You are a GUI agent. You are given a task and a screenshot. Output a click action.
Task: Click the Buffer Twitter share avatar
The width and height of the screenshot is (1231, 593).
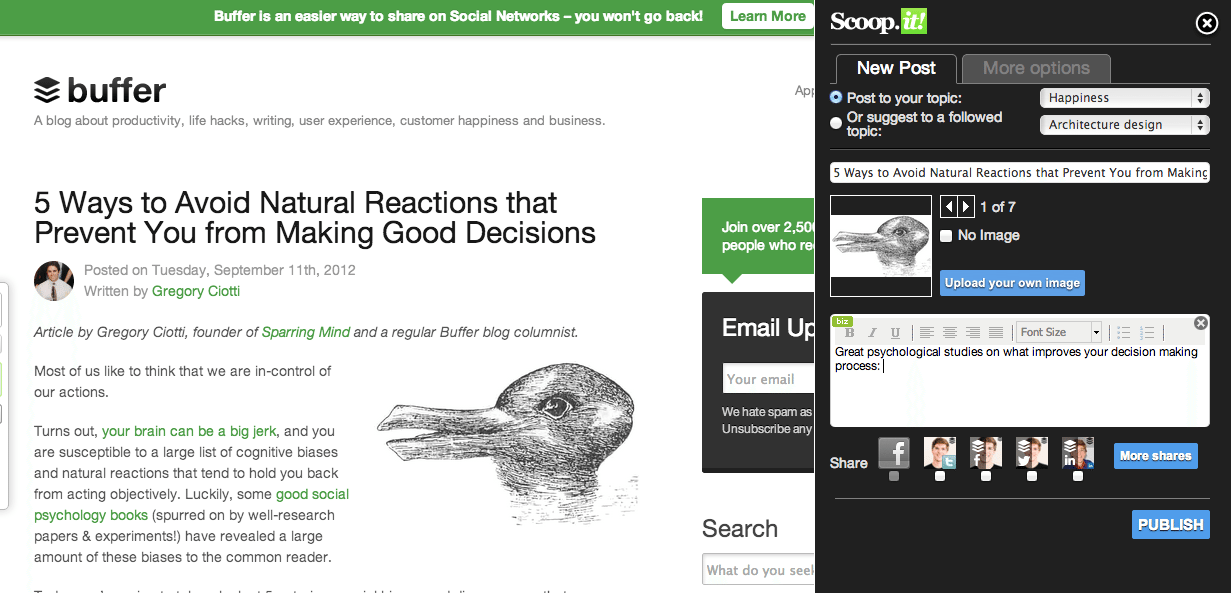click(x=1032, y=453)
